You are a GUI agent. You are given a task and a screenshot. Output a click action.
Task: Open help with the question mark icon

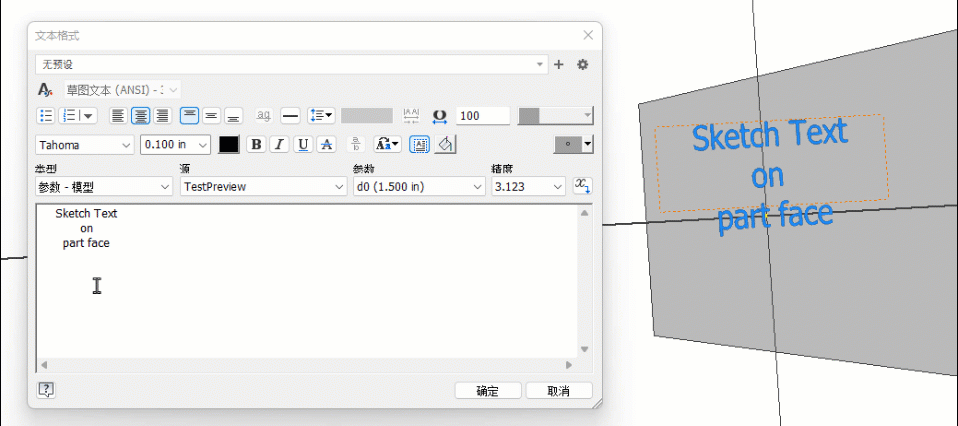click(x=46, y=390)
